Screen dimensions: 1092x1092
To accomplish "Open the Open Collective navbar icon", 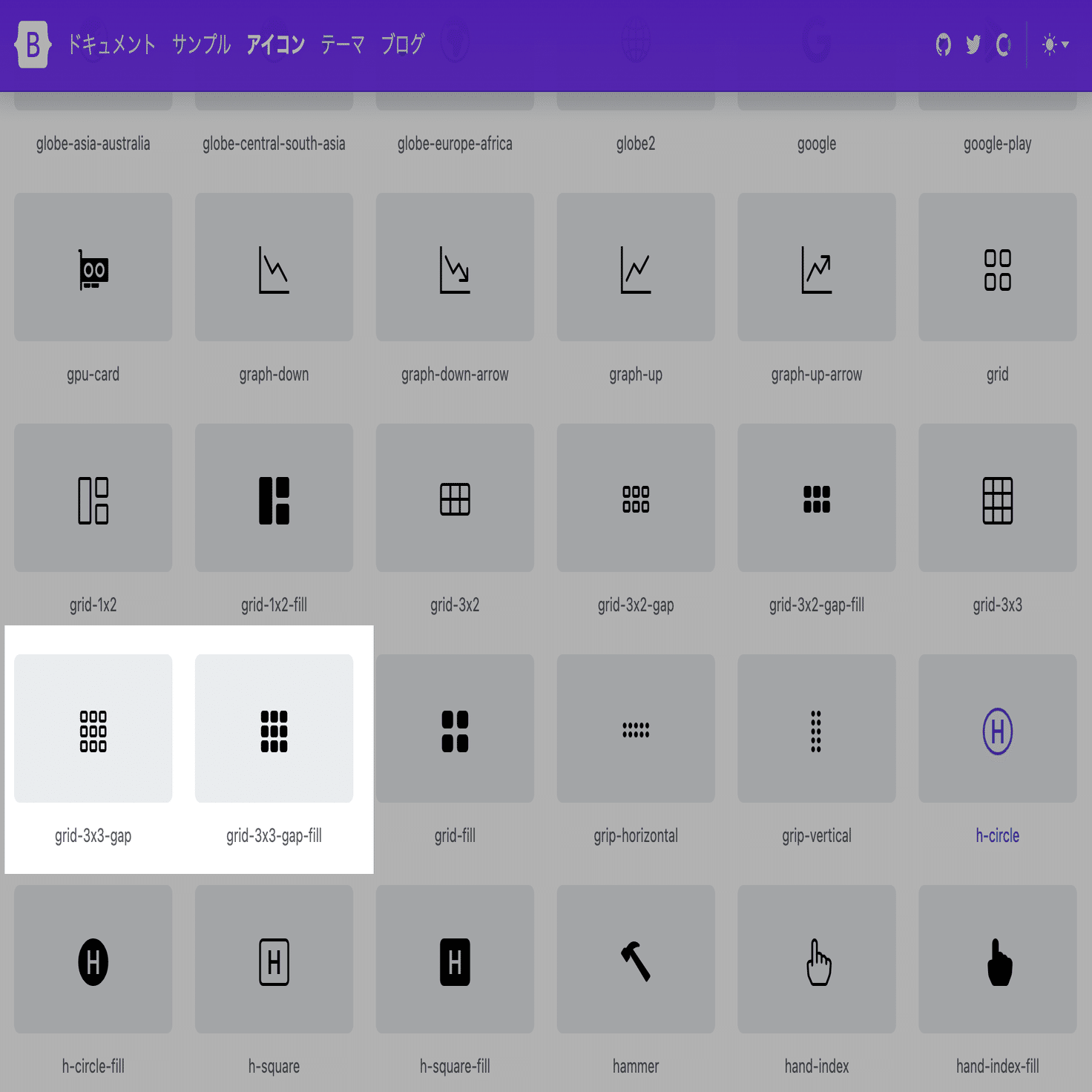I will (1003, 45).
